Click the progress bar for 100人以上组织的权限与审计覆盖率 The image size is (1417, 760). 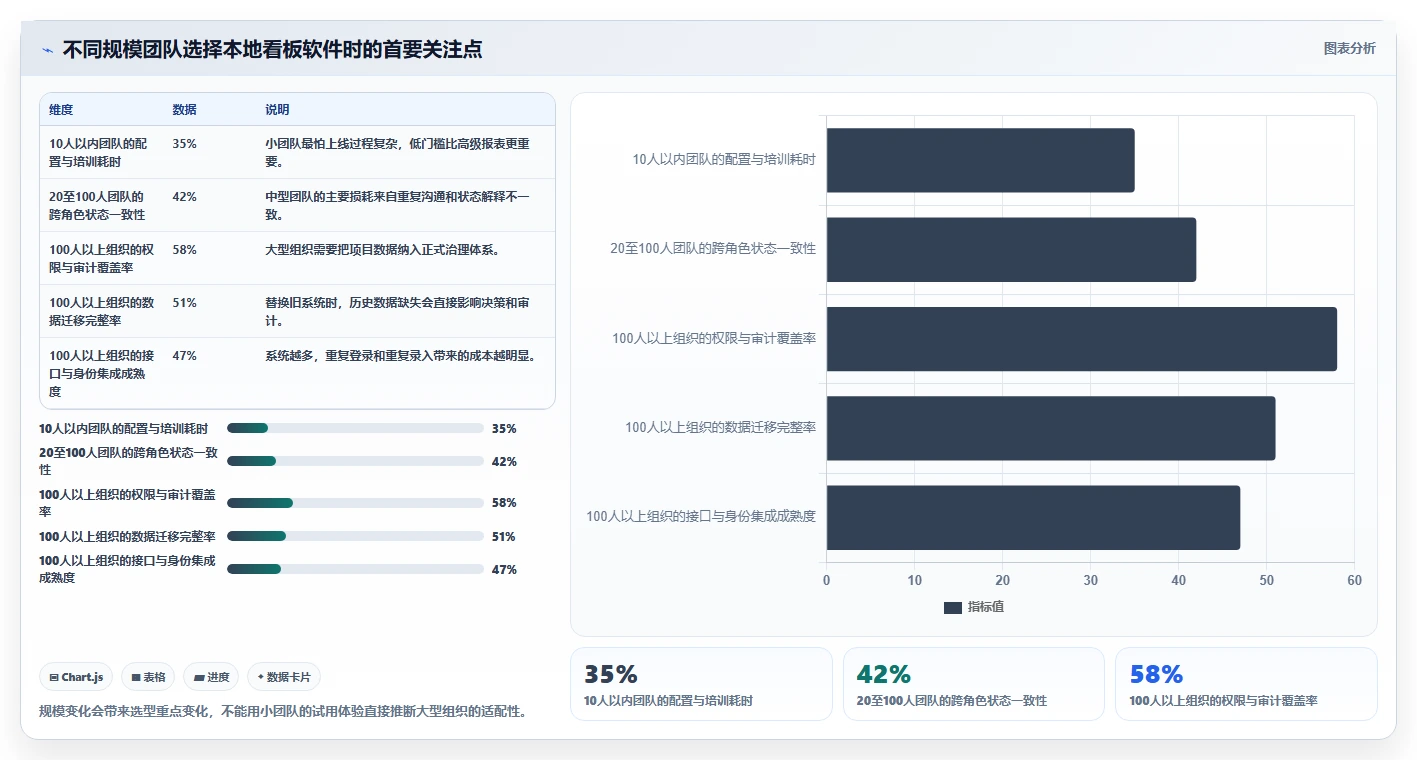tap(355, 503)
